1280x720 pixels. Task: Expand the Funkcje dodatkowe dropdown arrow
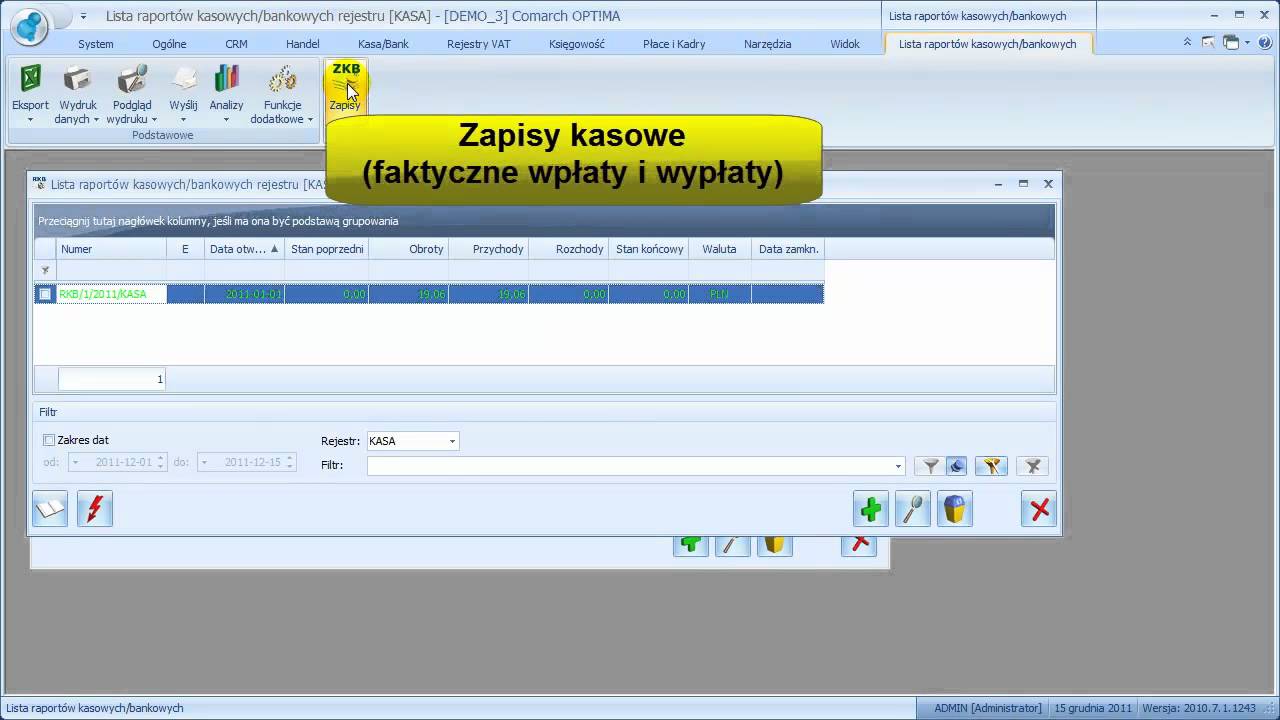310,120
